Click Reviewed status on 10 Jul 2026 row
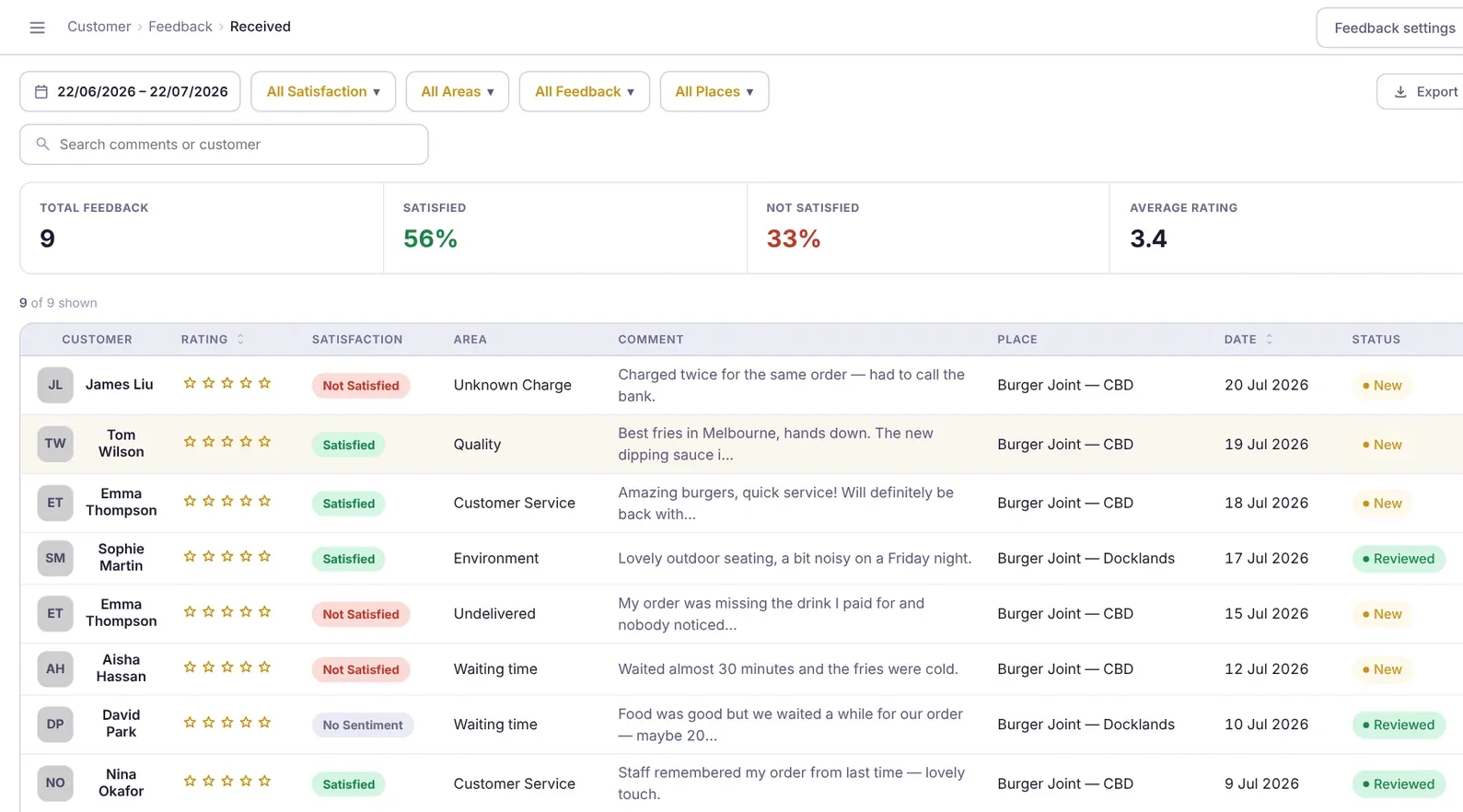 coord(1399,725)
